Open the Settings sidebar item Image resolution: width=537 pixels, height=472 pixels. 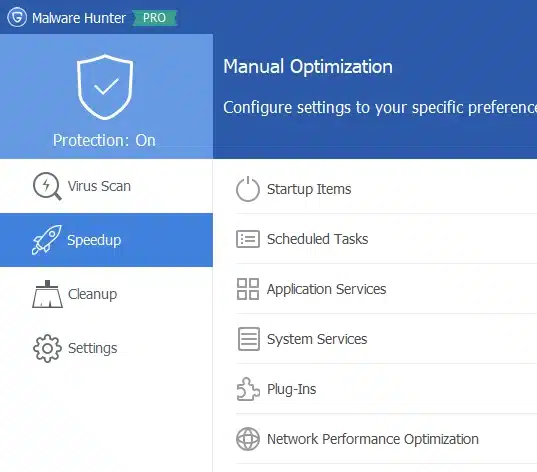click(106, 348)
